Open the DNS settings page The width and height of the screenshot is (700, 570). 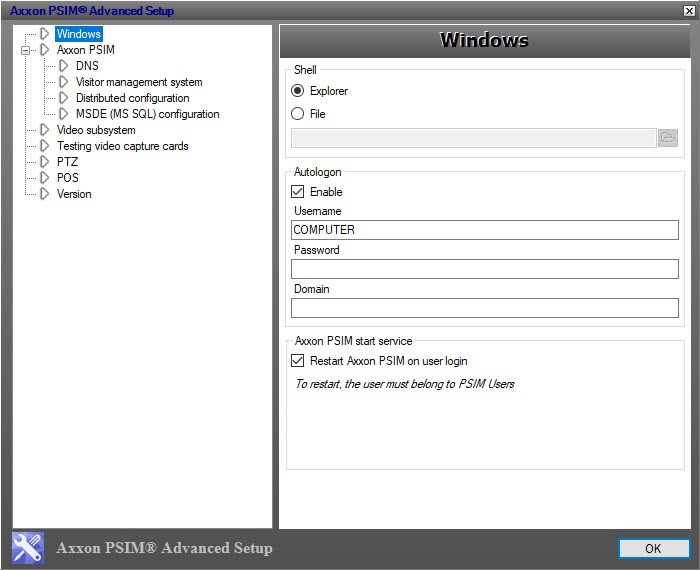pos(87,66)
